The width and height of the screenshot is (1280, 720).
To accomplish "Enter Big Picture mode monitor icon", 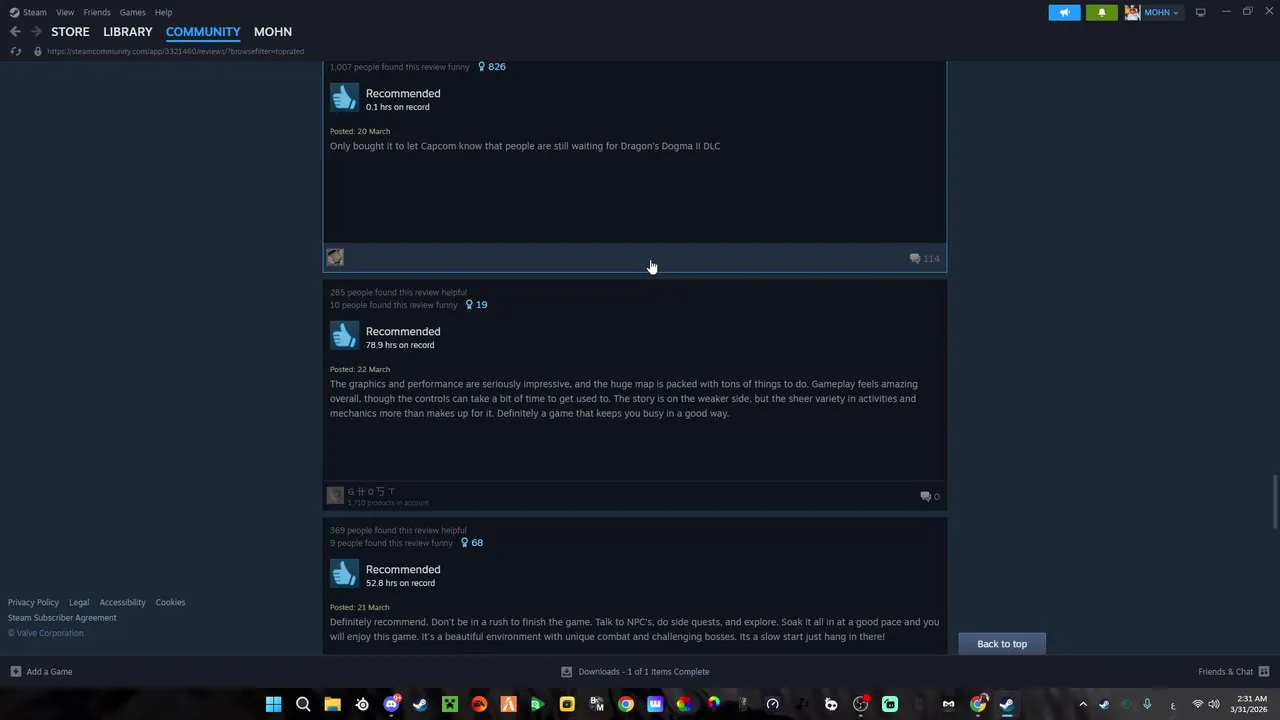I will [x=1200, y=12].
